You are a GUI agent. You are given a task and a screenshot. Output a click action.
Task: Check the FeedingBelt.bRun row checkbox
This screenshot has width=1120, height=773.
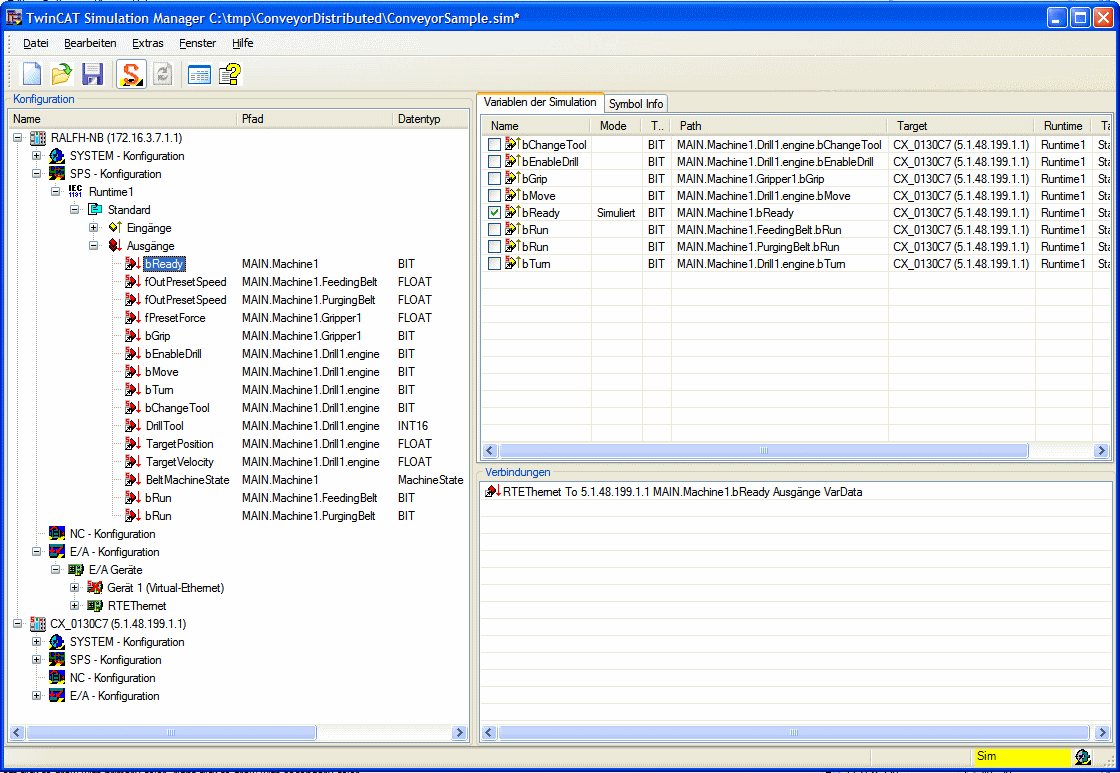(x=494, y=229)
